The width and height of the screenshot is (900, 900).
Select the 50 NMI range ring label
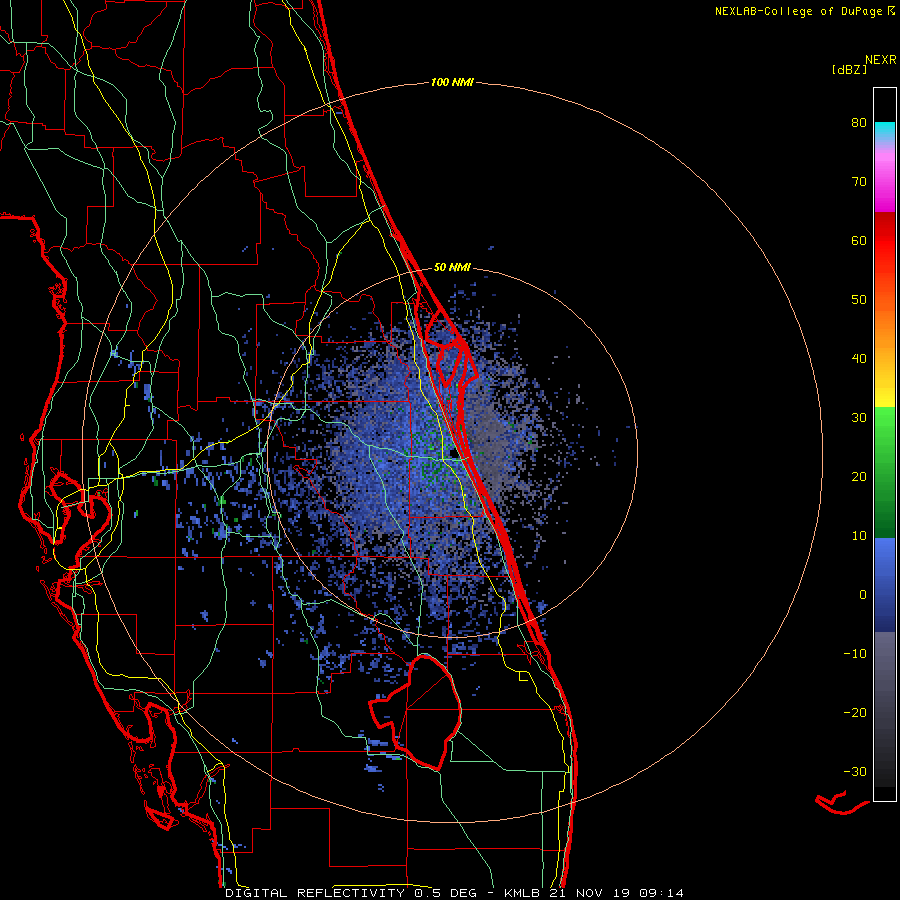pyautogui.click(x=452, y=267)
